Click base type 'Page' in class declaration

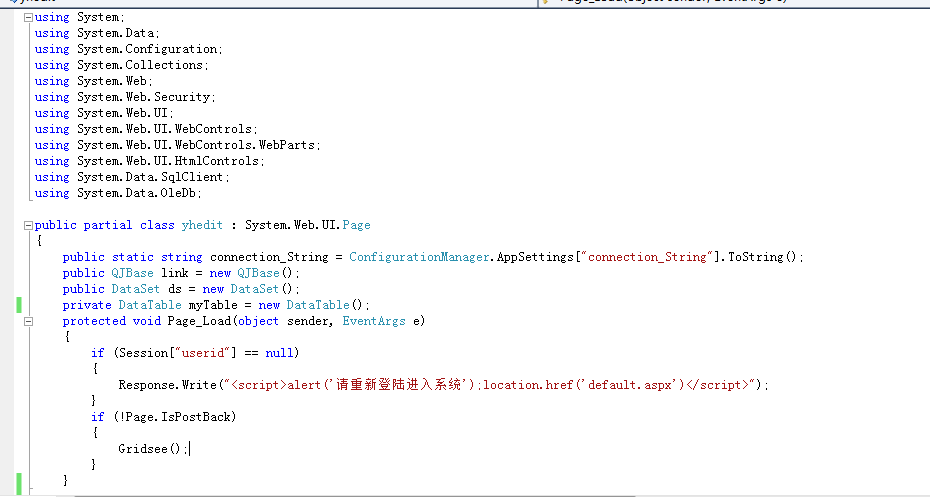[x=356, y=225]
